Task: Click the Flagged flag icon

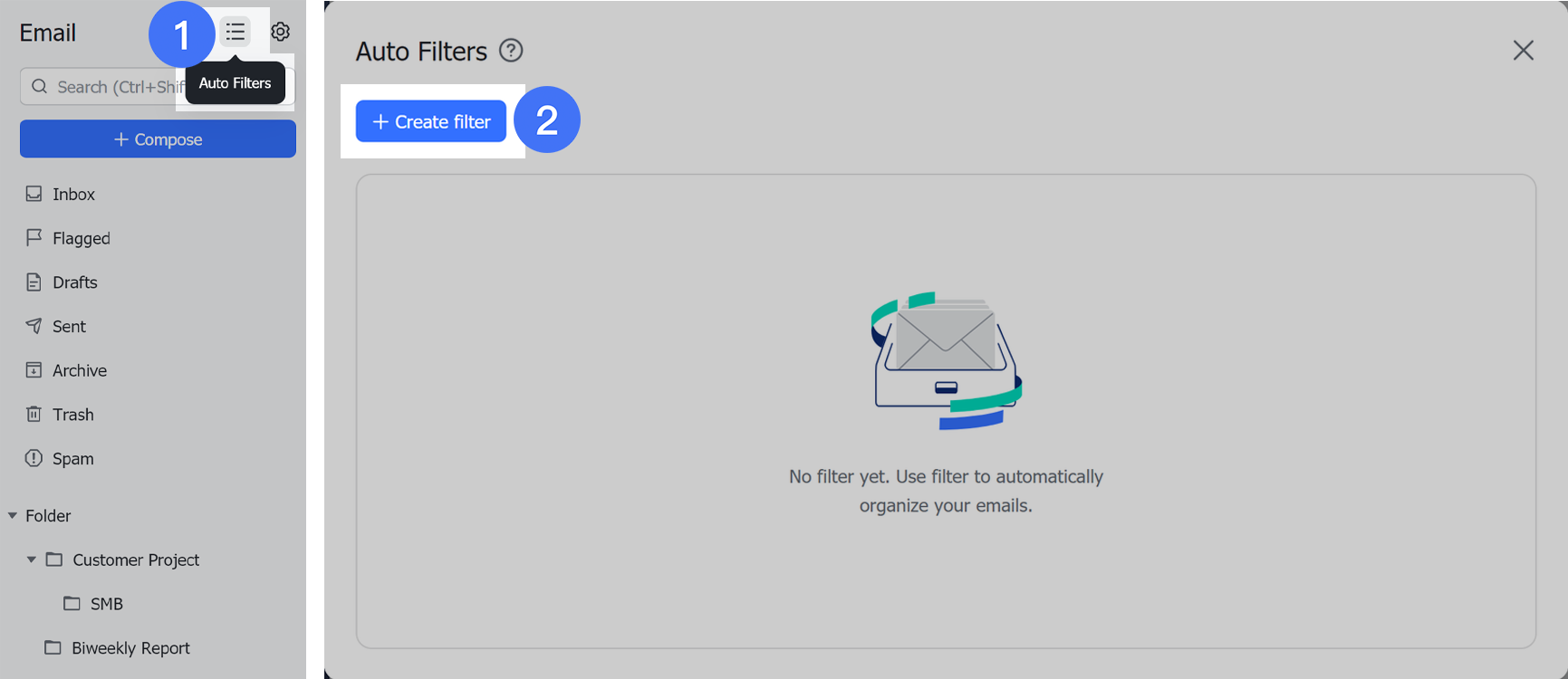Action: pos(34,237)
